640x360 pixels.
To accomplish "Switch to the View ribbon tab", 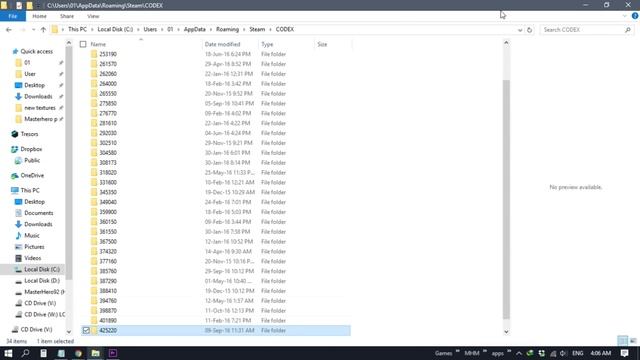I will 93,16.
